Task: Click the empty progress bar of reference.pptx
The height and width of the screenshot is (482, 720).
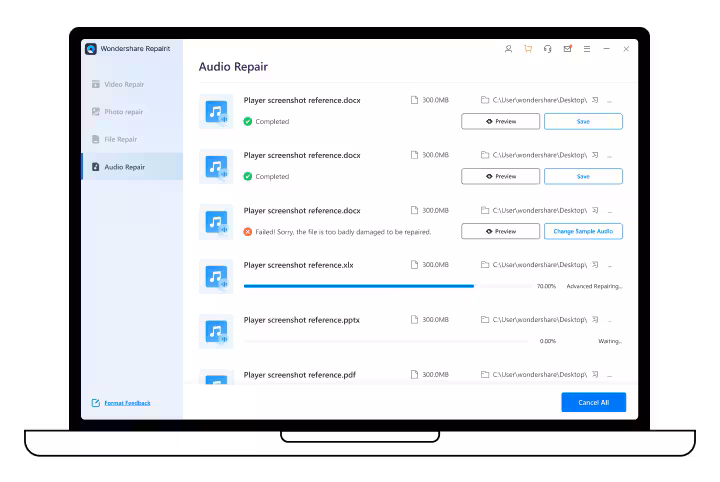Action: tap(386, 341)
